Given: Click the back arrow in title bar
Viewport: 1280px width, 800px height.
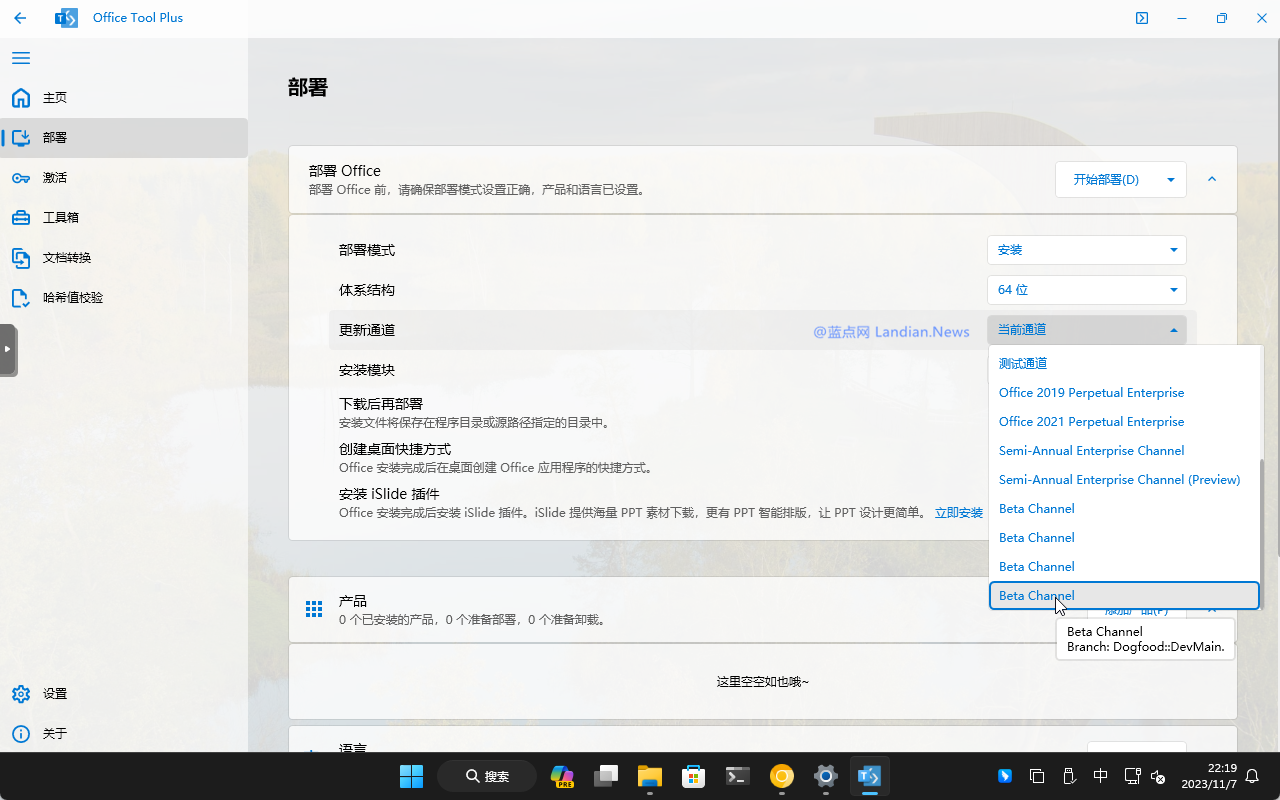Looking at the screenshot, I should pos(20,18).
